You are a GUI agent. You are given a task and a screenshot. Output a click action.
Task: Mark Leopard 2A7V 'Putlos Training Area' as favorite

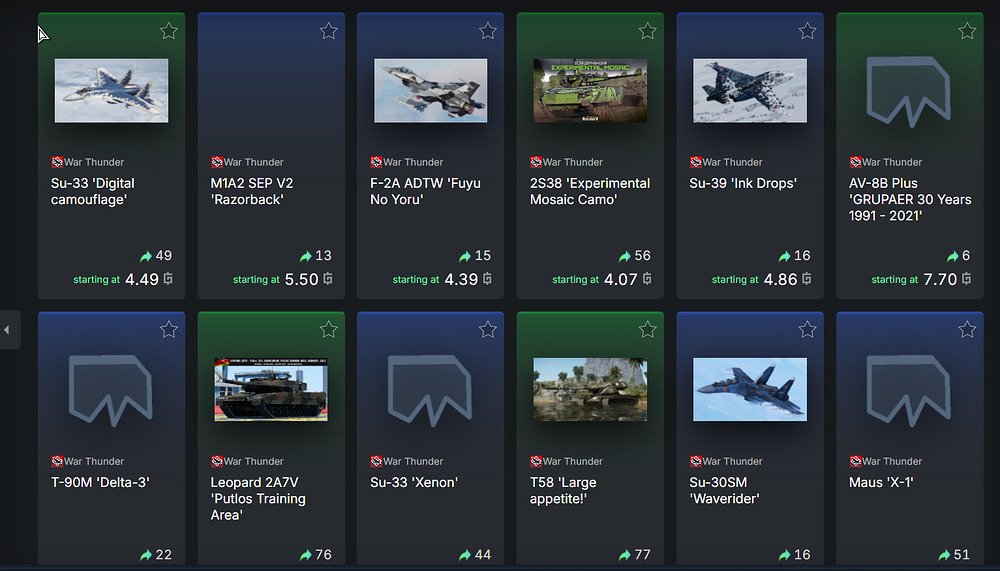pyautogui.click(x=328, y=329)
